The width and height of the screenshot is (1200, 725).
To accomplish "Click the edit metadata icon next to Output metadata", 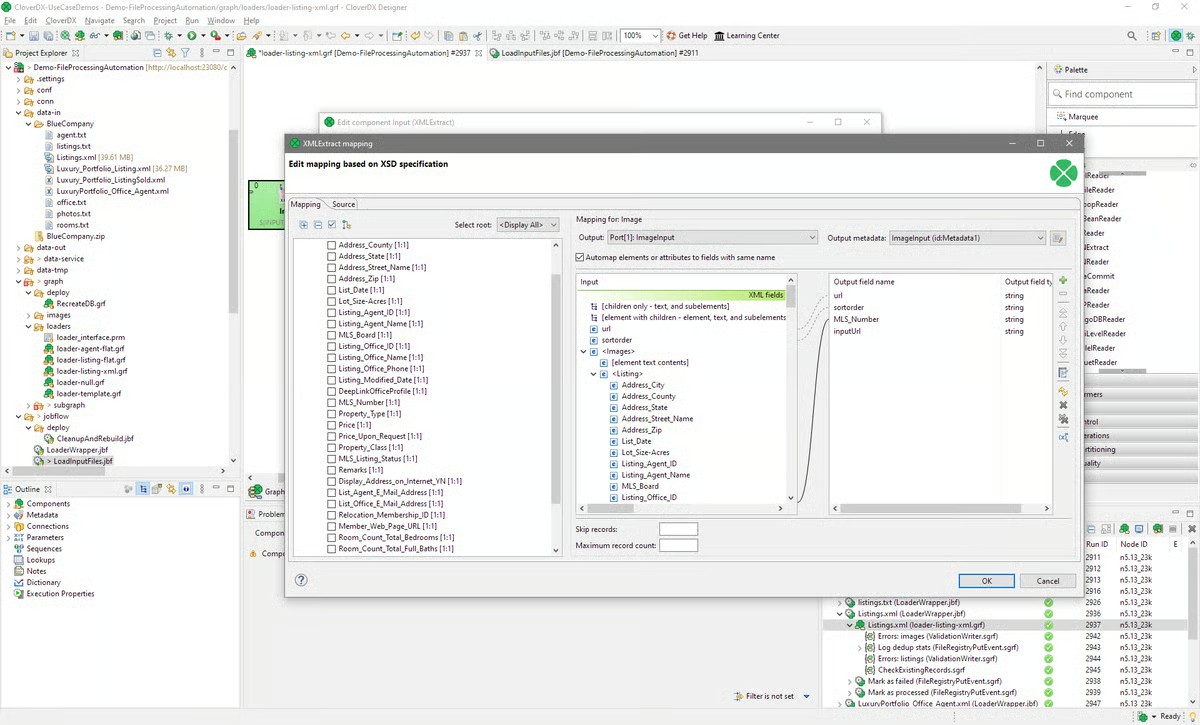I will (1058, 238).
